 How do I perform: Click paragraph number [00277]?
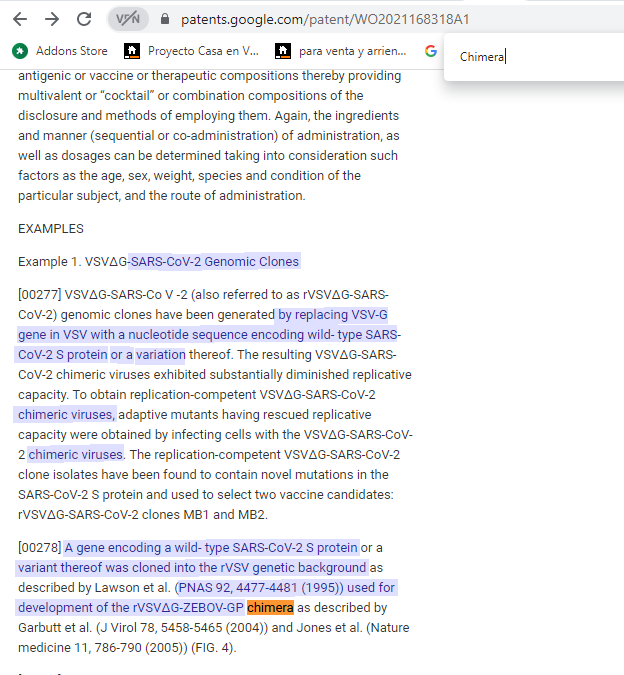click(39, 294)
